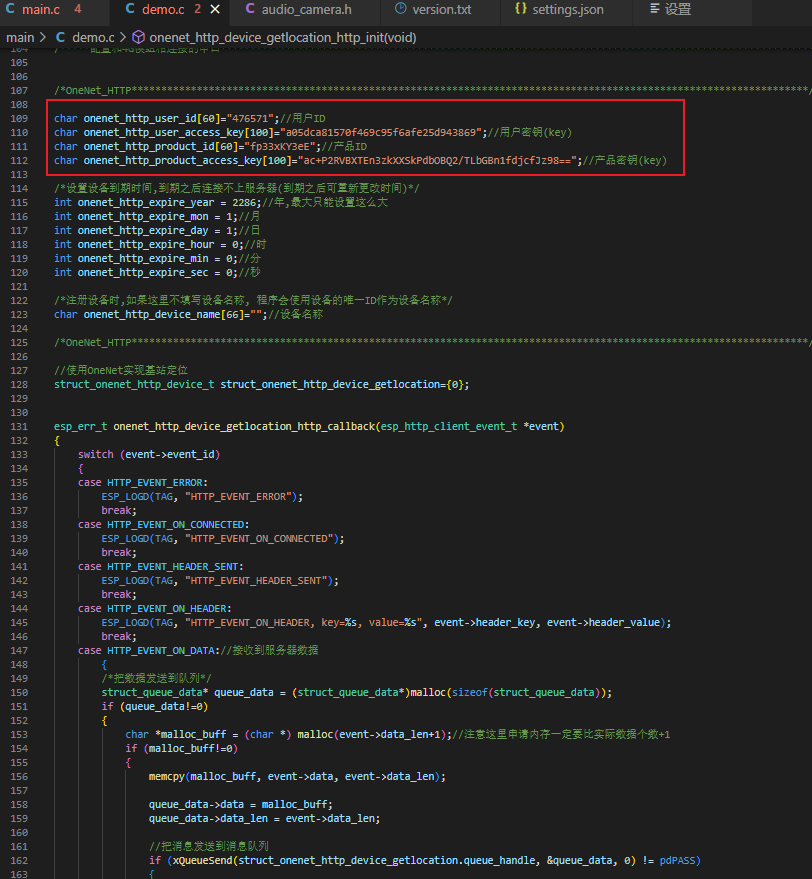Click esp_http_client_event_t parameter type
The height and width of the screenshot is (879, 812).
point(449,427)
